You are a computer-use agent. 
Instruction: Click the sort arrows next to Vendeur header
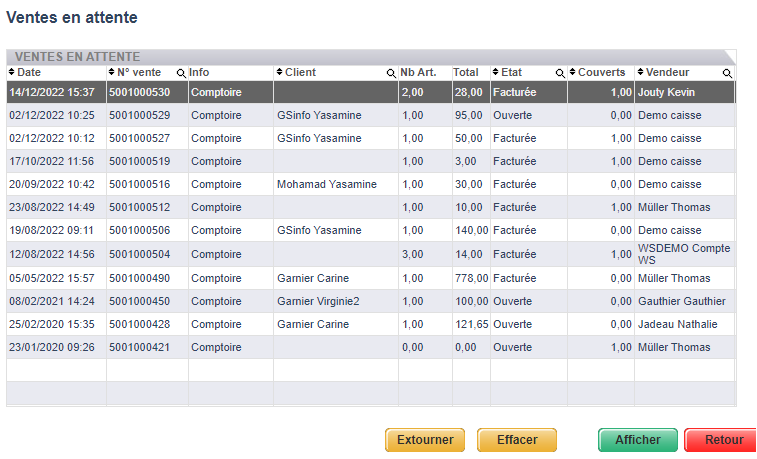coord(640,73)
